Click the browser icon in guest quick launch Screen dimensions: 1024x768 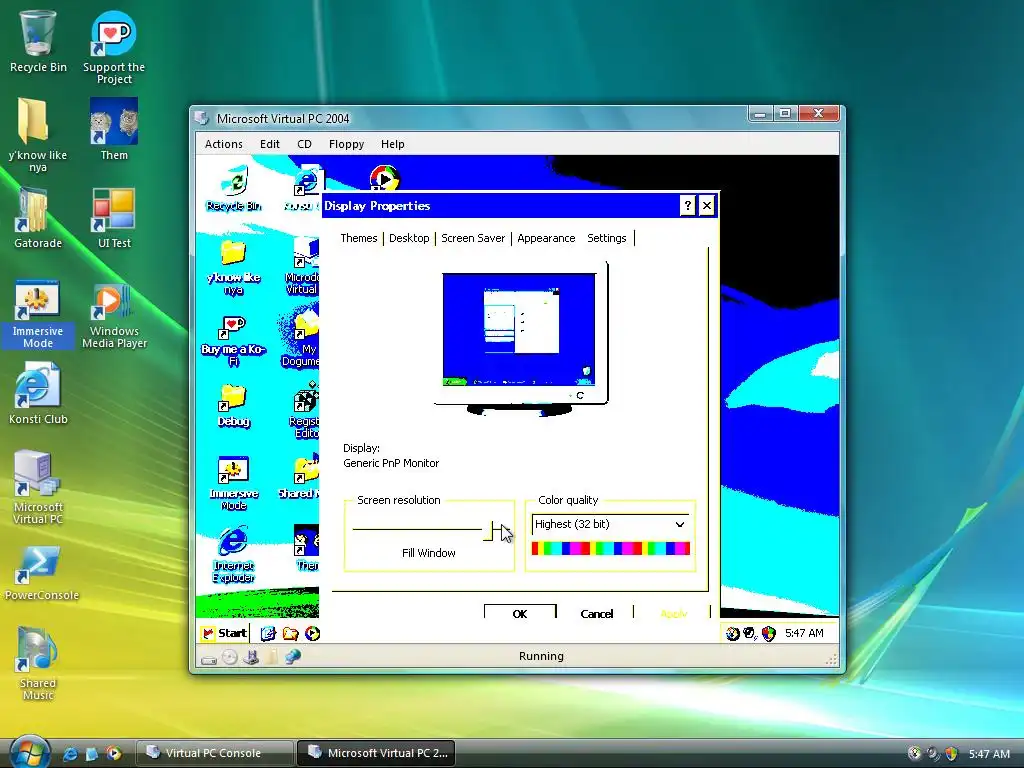[268, 633]
